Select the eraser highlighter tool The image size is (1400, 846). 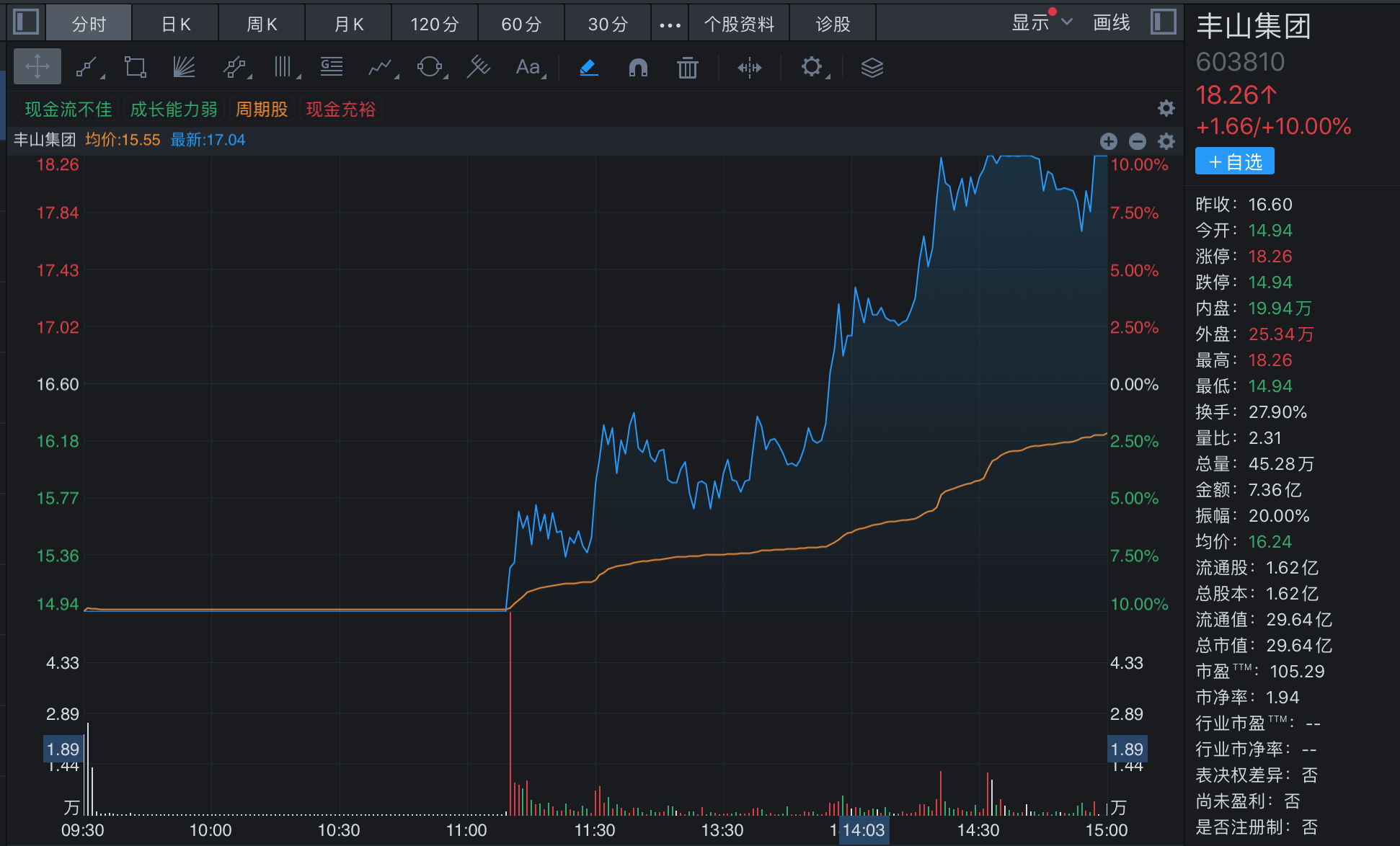point(589,68)
